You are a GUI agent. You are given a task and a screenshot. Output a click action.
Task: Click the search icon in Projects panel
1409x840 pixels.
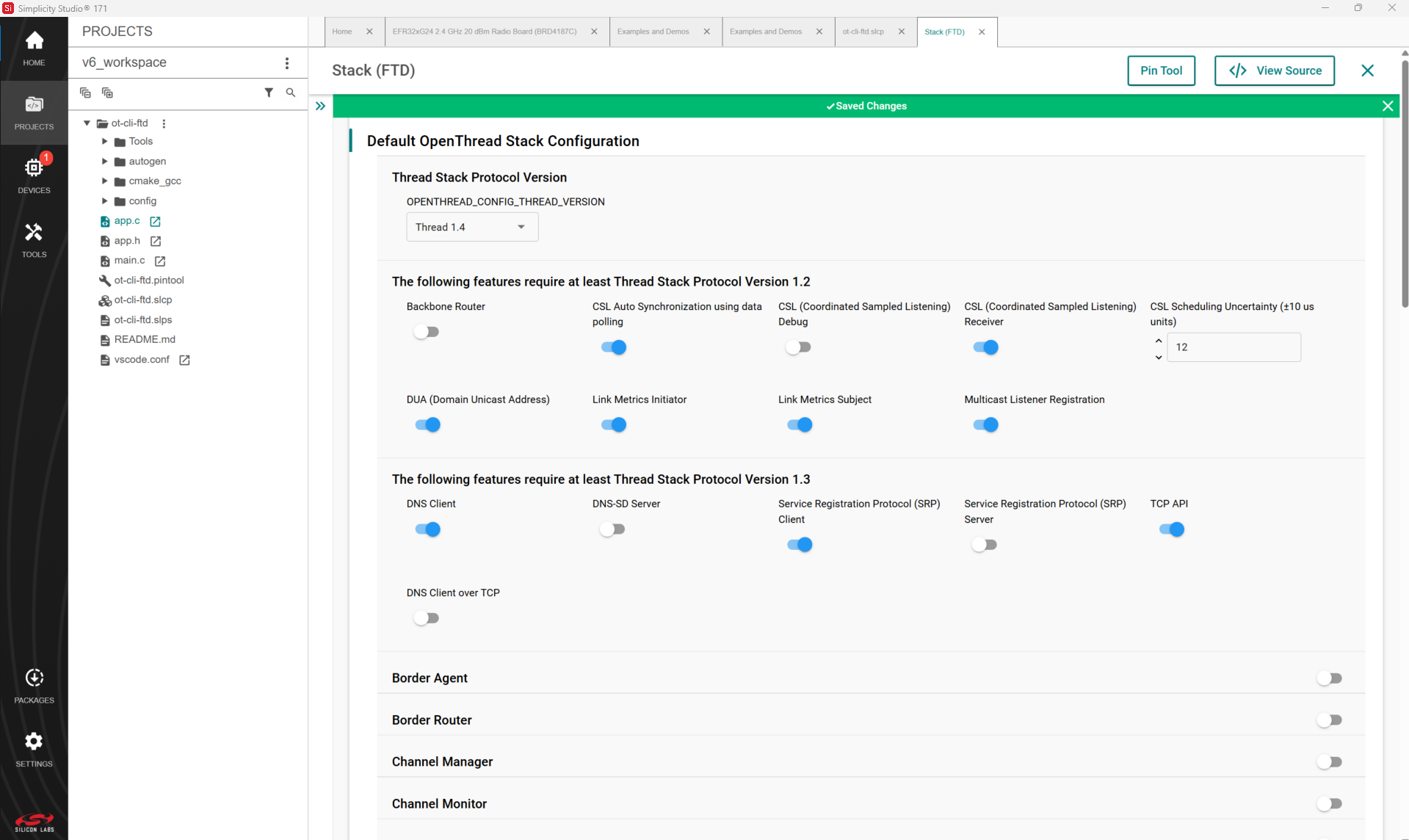pos(291,93)
